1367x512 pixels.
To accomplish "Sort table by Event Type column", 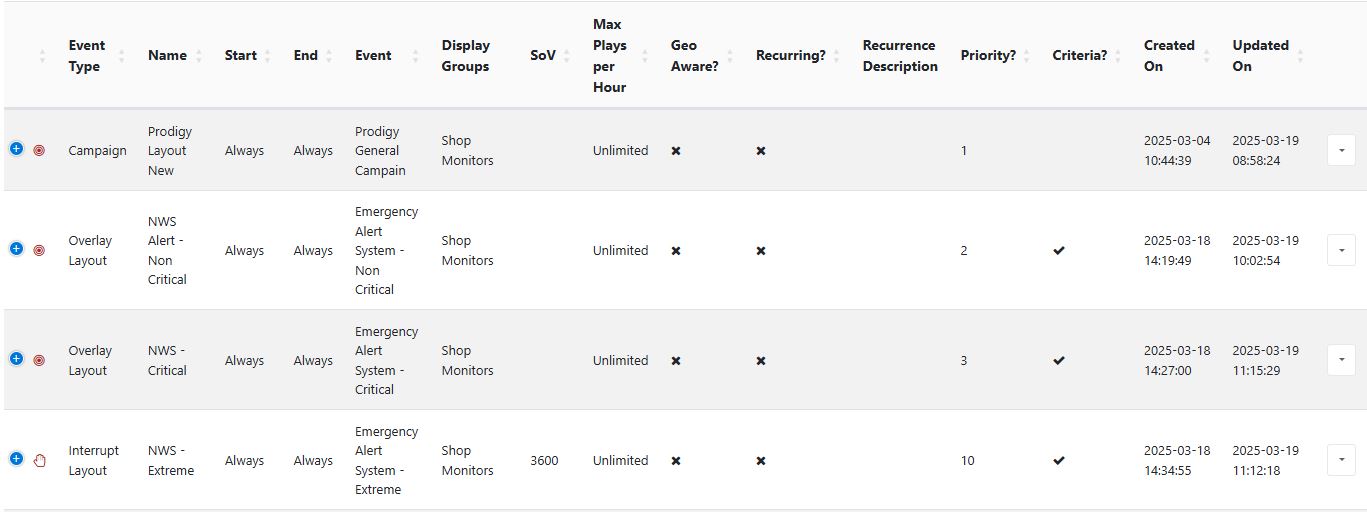I will [96, 56].
